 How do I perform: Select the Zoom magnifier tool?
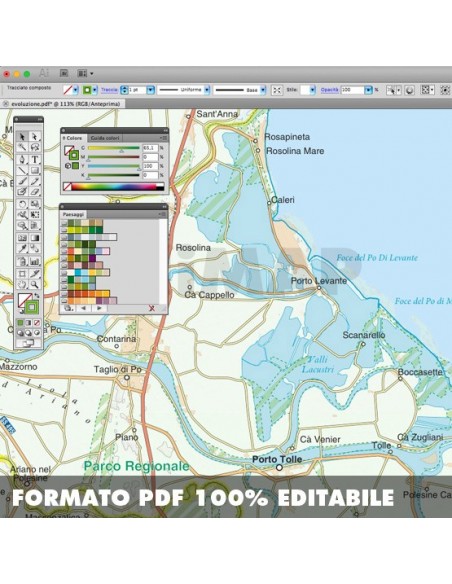(35, 285)
